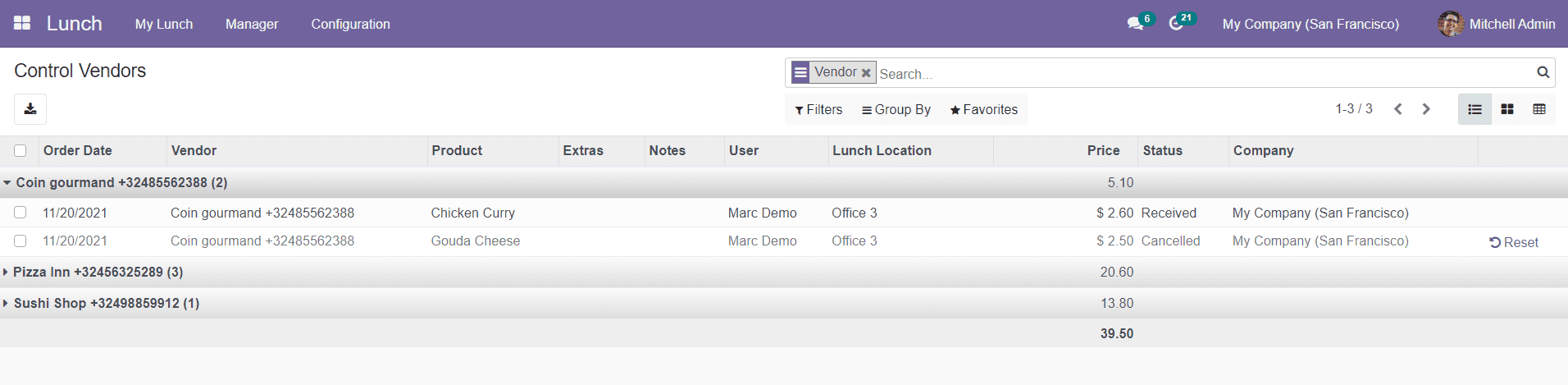Viewport: 1568px width, 385px height.
Task: Reset the cancelled Gouda Cheese order
Action: [x=1514, y=242]
